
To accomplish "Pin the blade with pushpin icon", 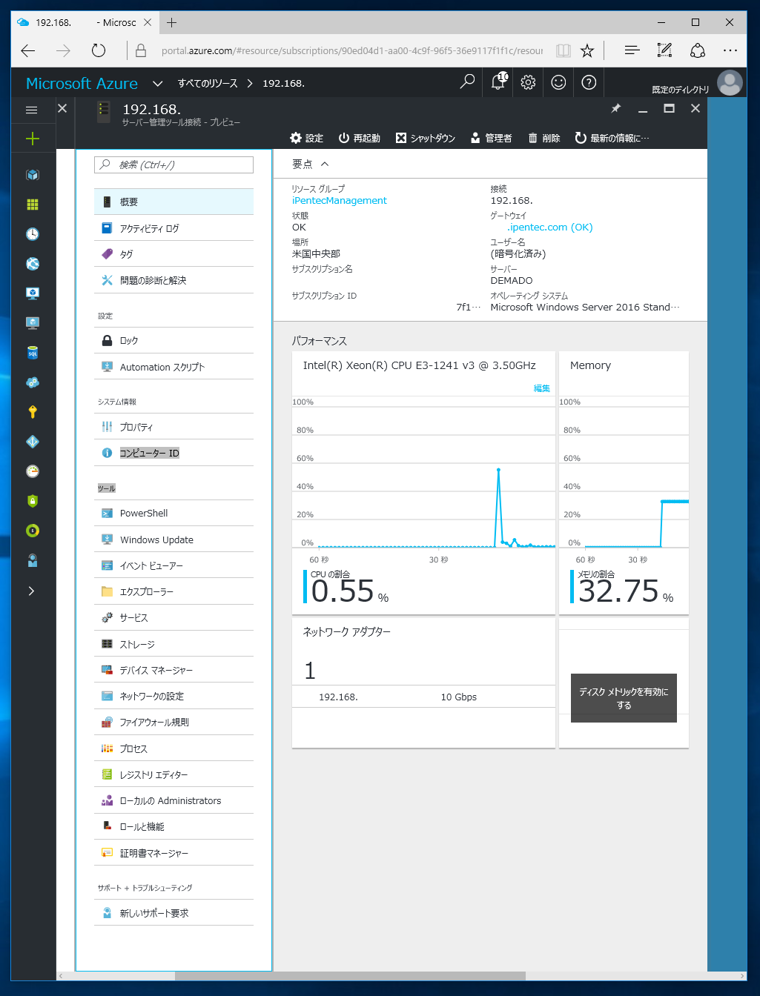I will click(615, 109).
